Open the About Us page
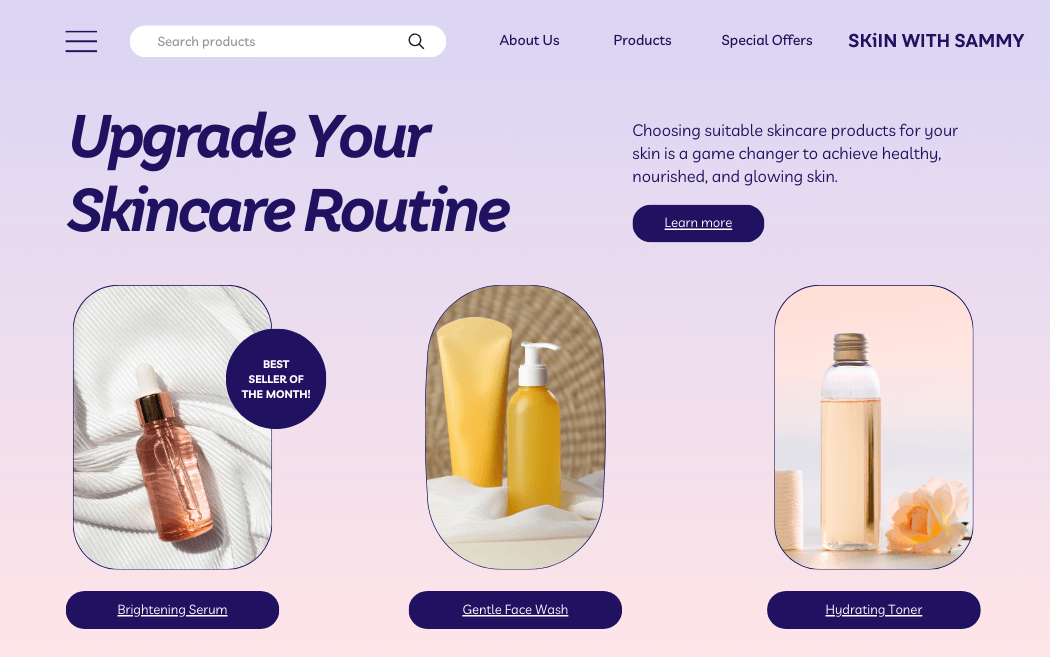This screenshot has height=657, width=1050. point(529,40)
